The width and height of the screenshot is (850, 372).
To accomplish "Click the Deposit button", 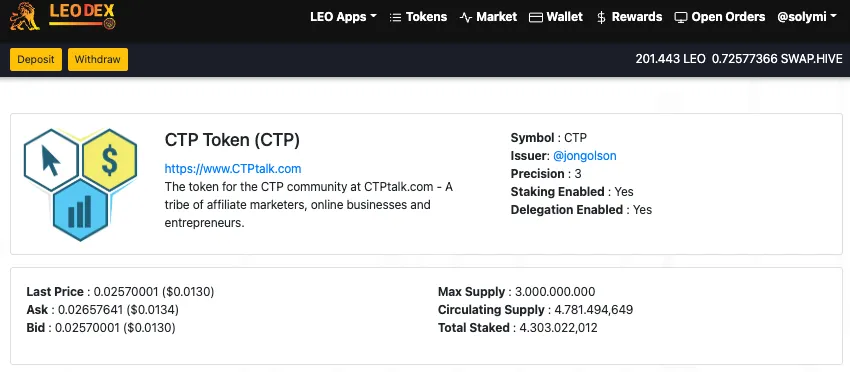I will [36, 59].
